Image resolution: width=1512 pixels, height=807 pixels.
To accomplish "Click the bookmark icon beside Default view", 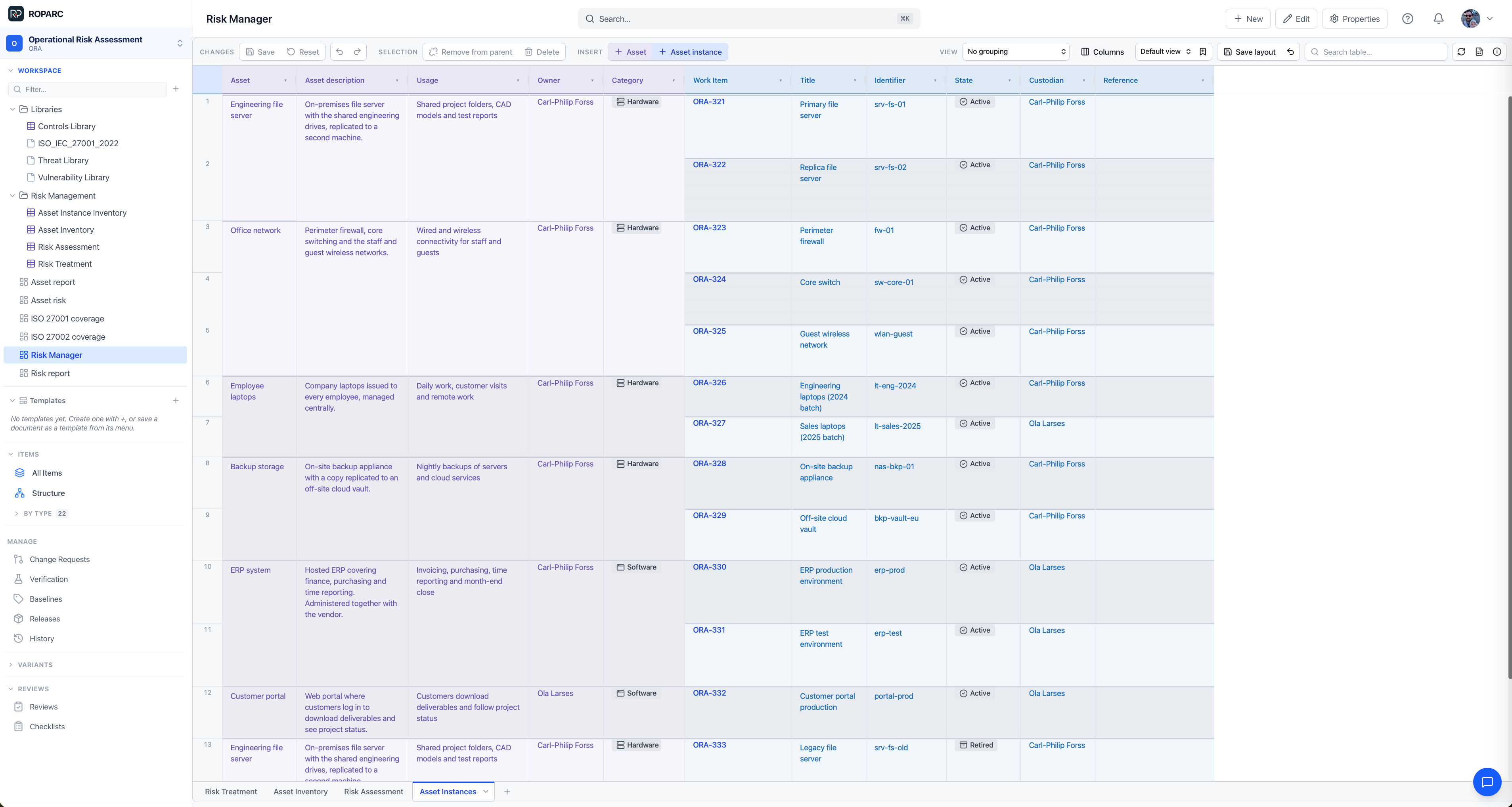I will tap(1203, 52).
